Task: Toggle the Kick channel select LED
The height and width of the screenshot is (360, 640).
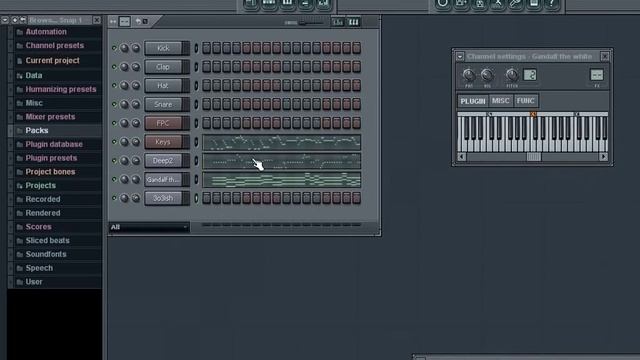Action: 196,48
